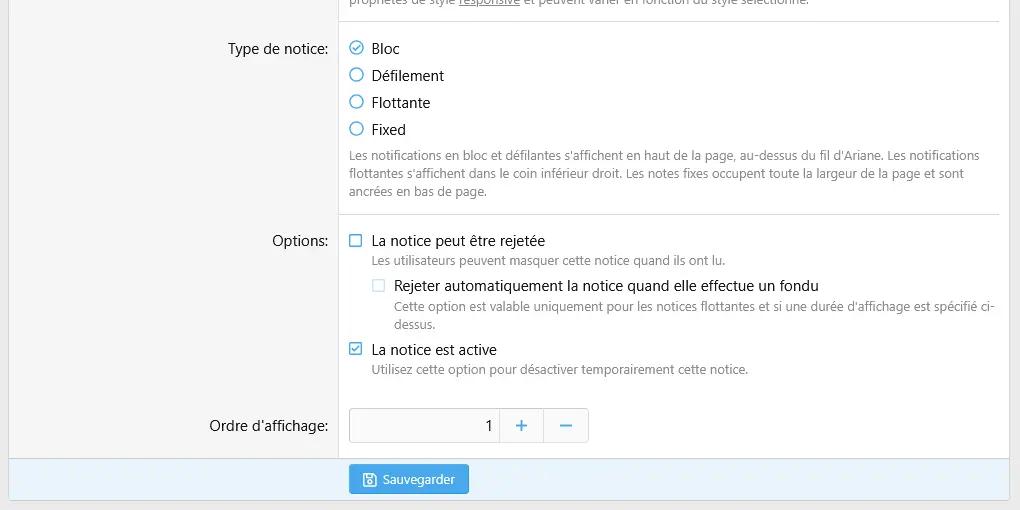Click hint text about users hiding notice
This screenshot has width=1020, height=510.
coord(548,261)
